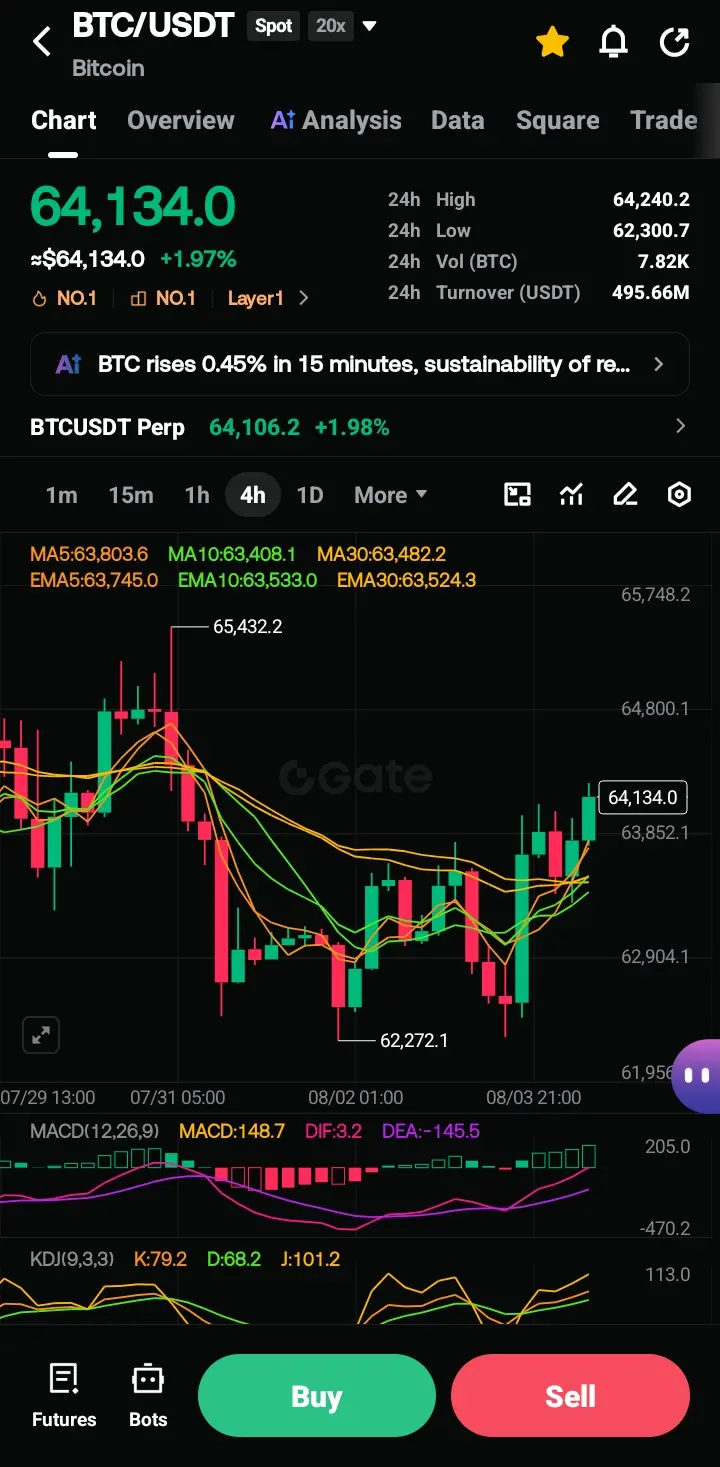This screenshot has height=1467, width=720.
Task: Select the 1m timeframe
Action: point(62,495)
